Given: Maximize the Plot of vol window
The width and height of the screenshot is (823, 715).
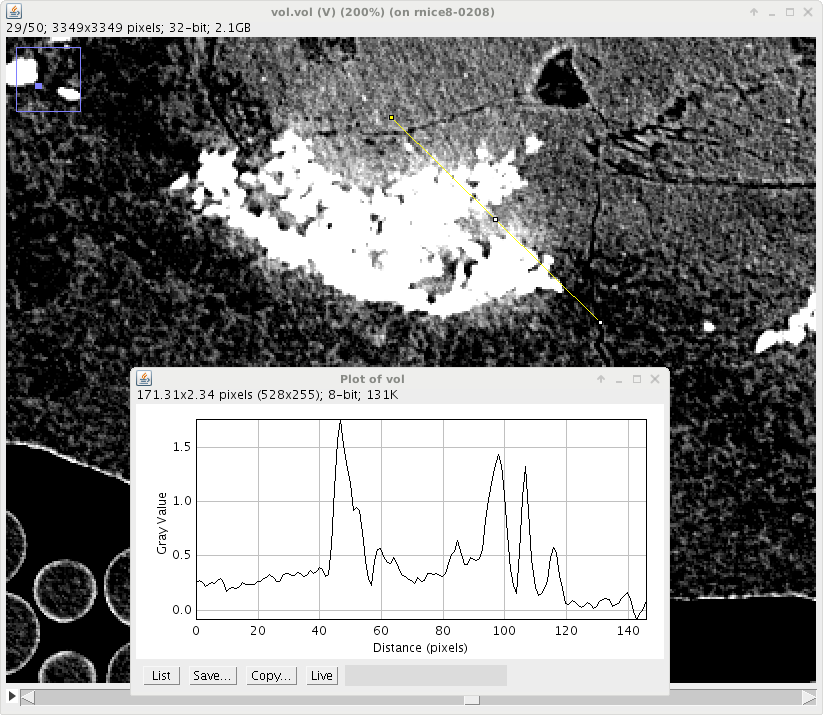Looking at the screenshot, I should click(x=636, y=379).
